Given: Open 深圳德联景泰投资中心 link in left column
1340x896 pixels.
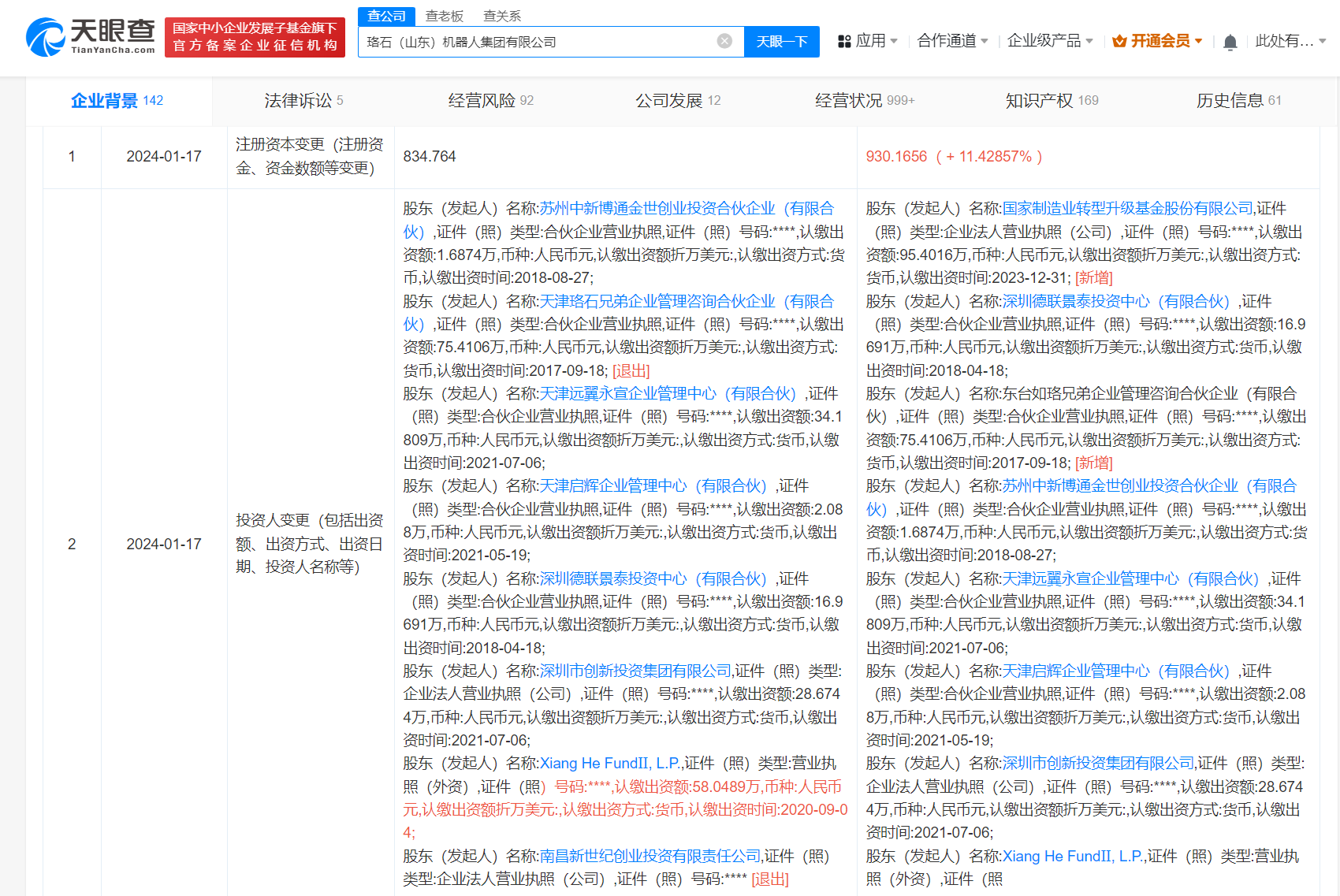Looking at the screenshot, I should (x=653, y=579).
